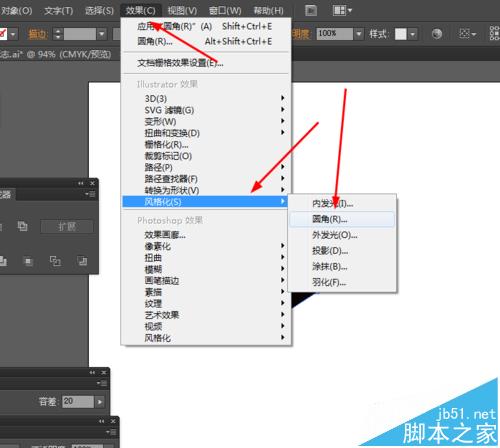Expand the 艺术效果 submenu
Viewport: 500px width, 448px height.
click(206, 315)
